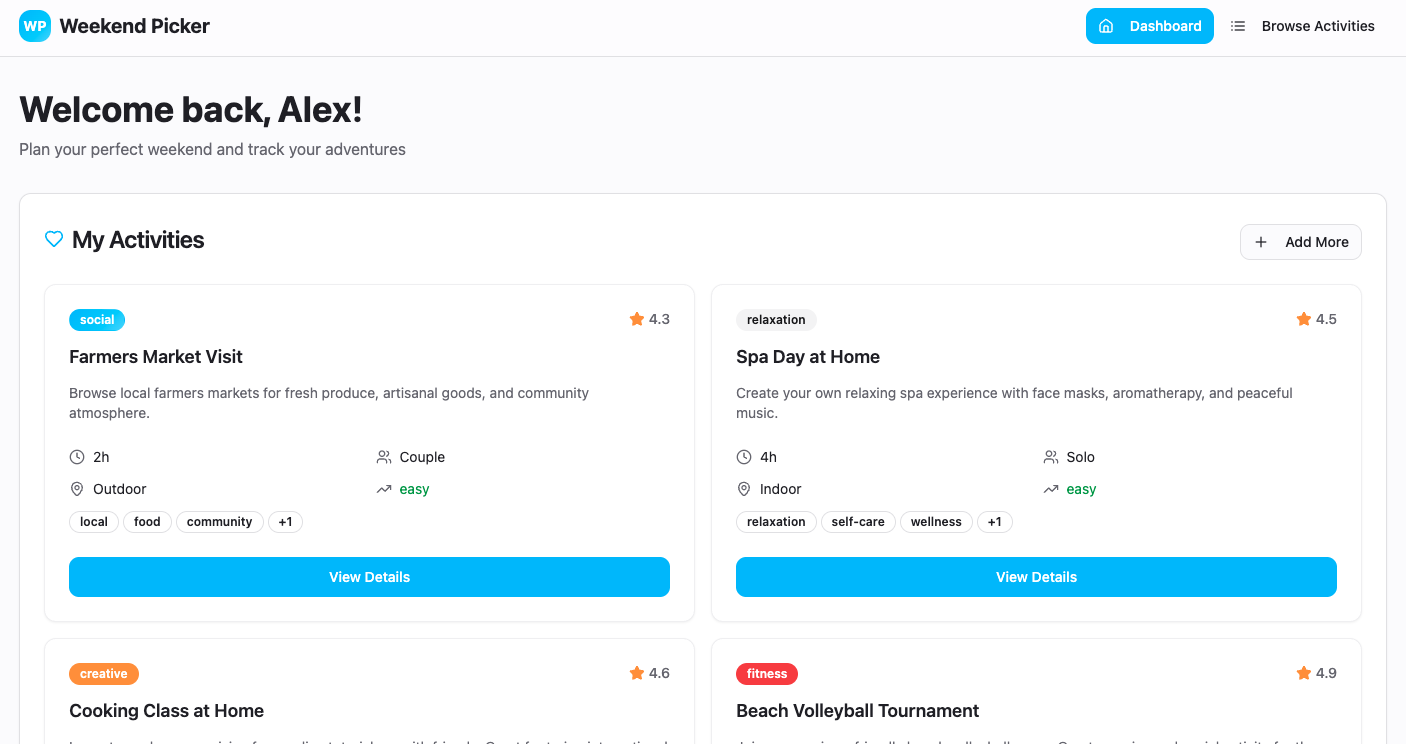This screenshot has height=744, width=1406.
Task: Click the WP logo icon
Action: point(35,26)
